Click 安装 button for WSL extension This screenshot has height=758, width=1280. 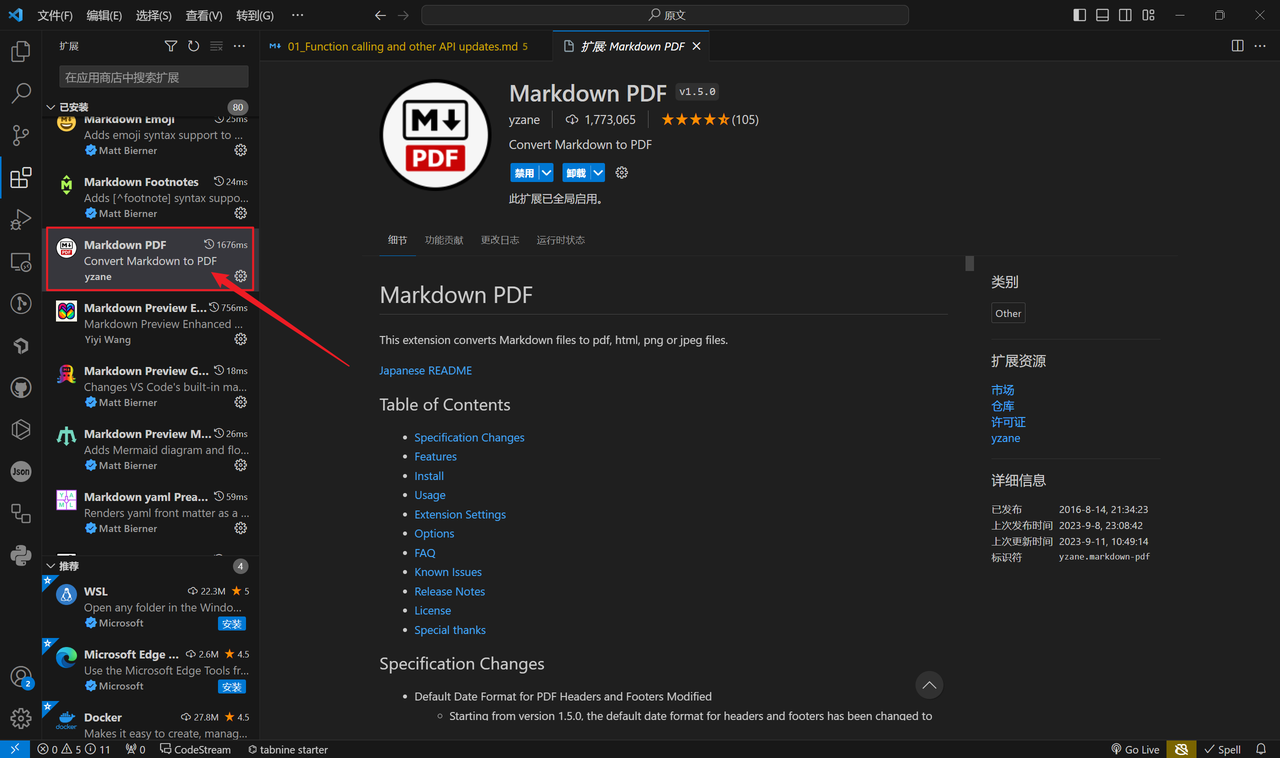click(x=231, y=623)
